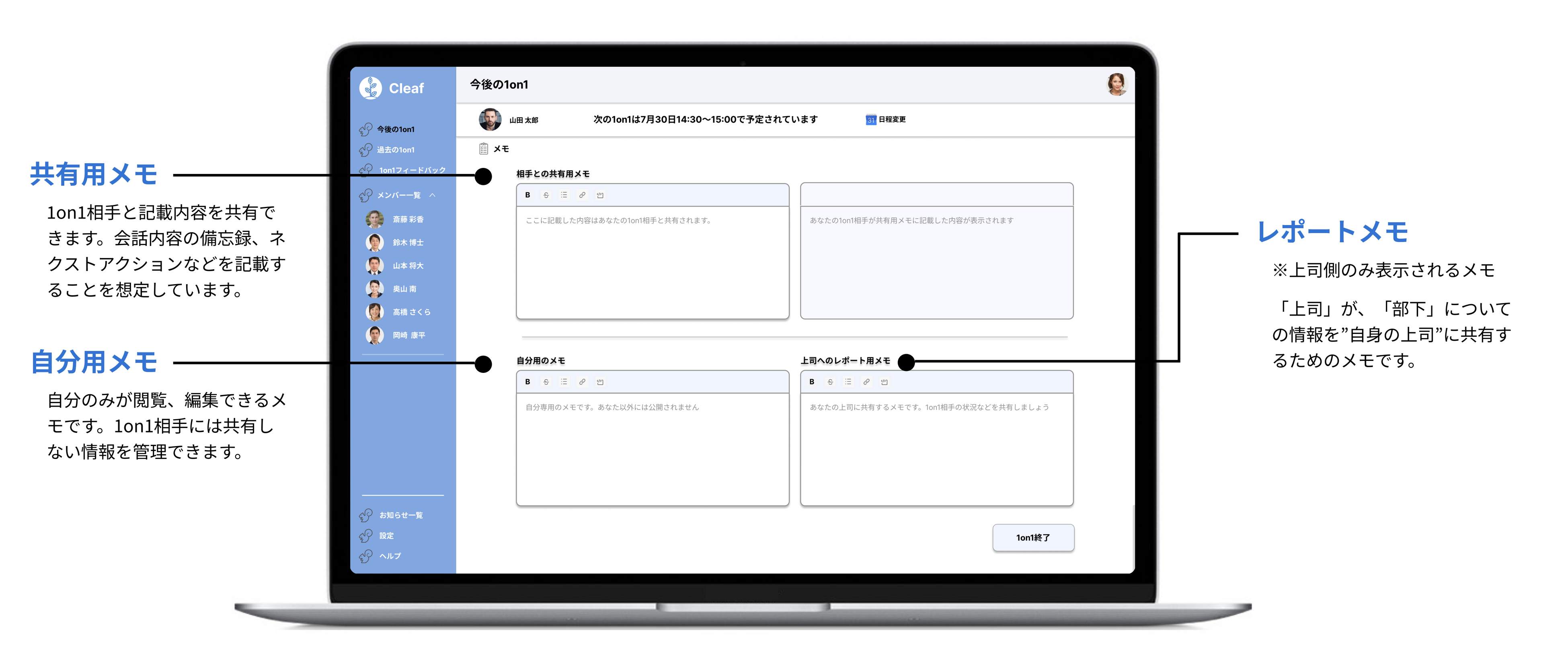1568x651 pixels.
Task: Open 今後の1on1 in the sidebar
Action: [395, 129]
